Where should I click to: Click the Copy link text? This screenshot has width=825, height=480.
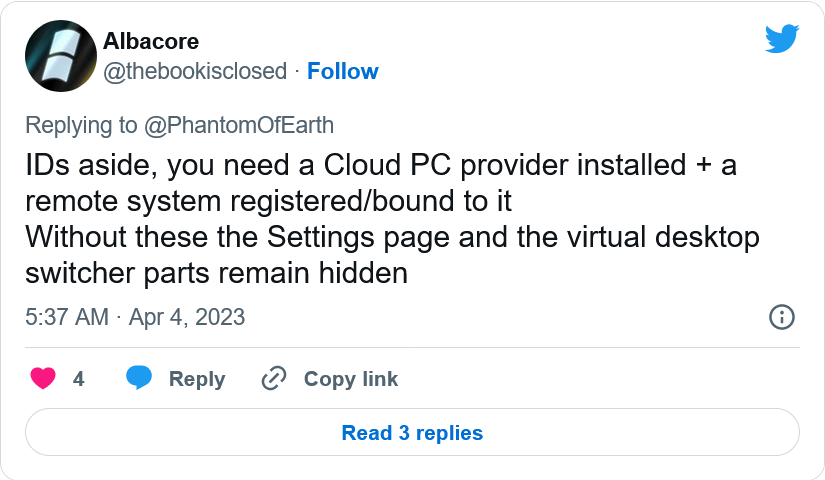[351, 379]
